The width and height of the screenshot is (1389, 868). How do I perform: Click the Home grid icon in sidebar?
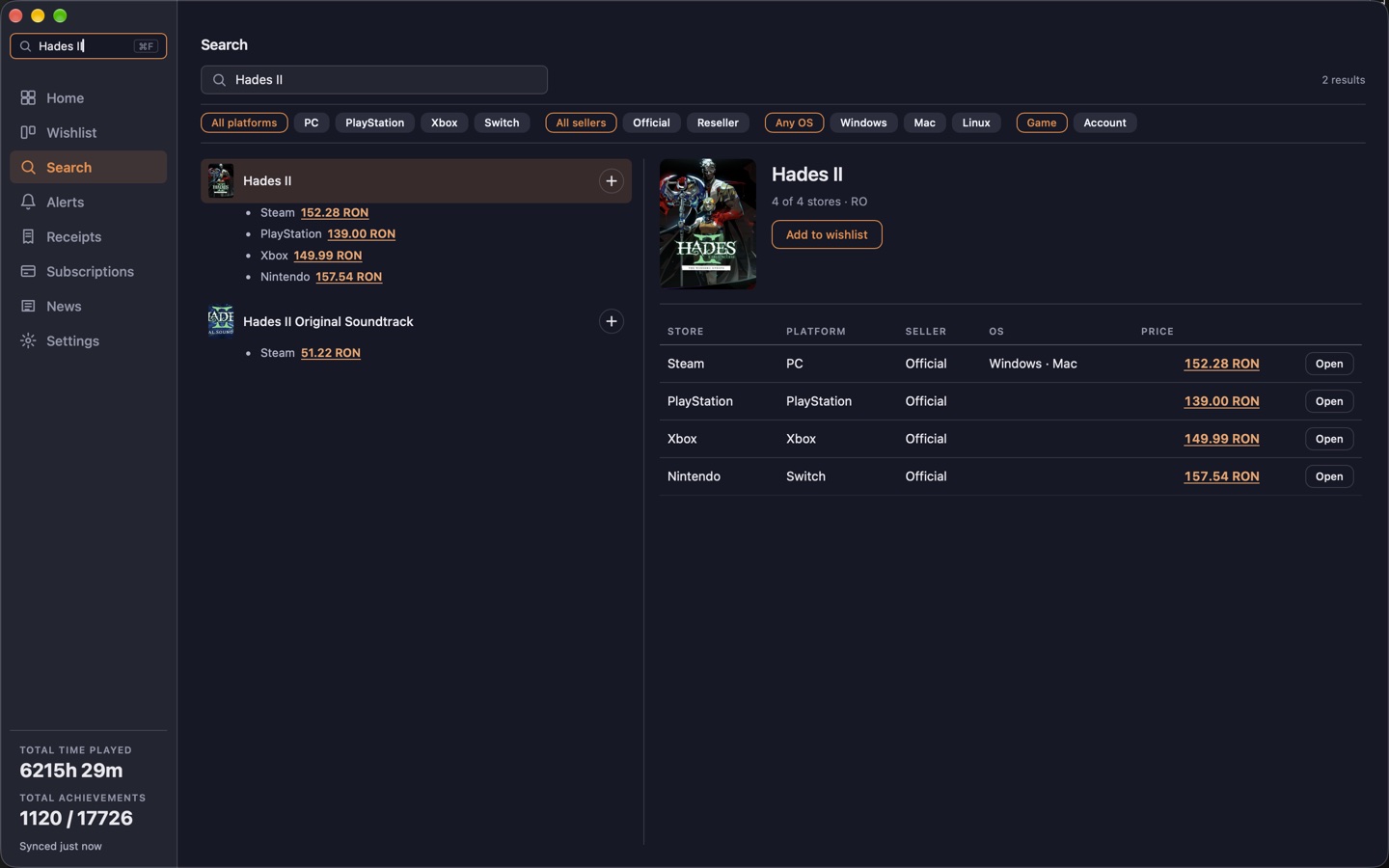28,98
